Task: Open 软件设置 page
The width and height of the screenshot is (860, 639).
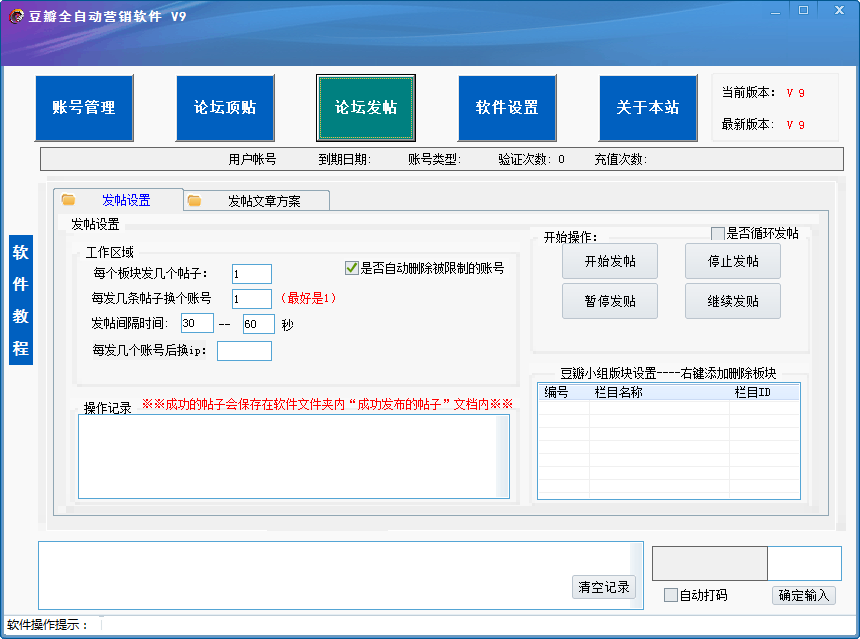Action: coord(507,108)
